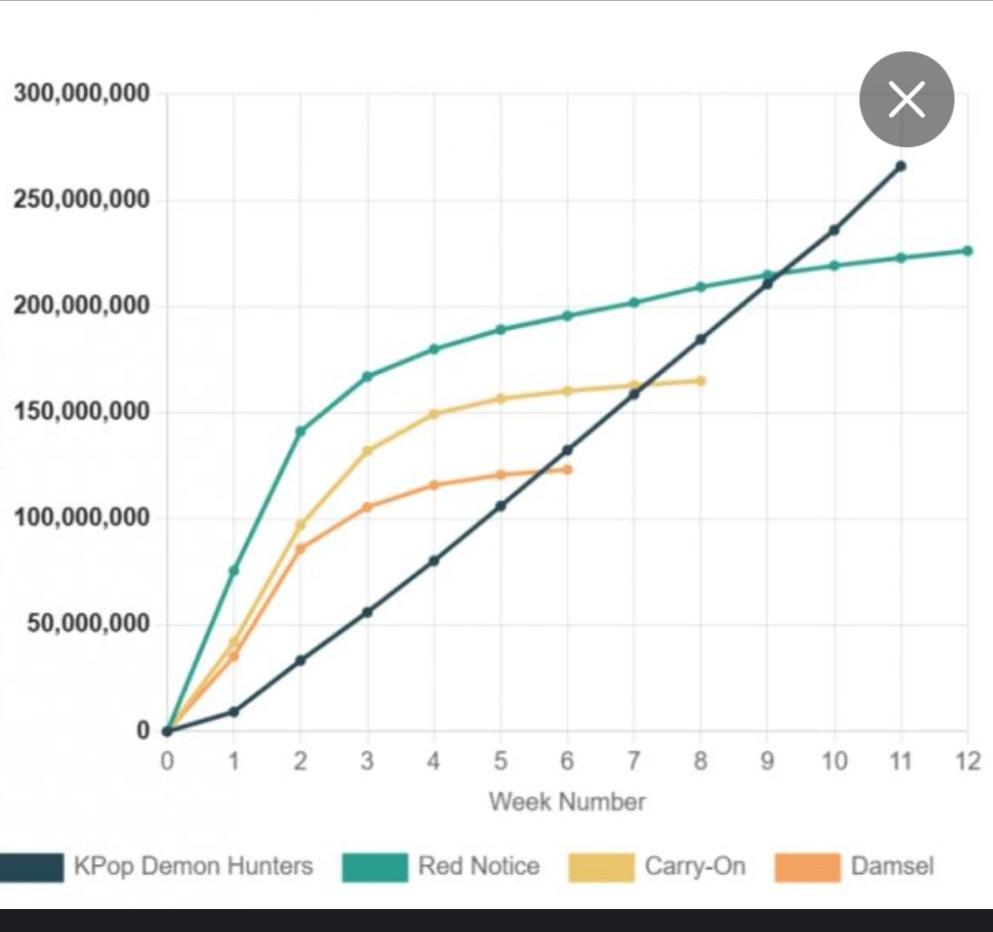Image resolution: width=993 pixels, height=932 pixels.
Task: Click the 300,000,000 y-axis label
Action: pos(82,94)
